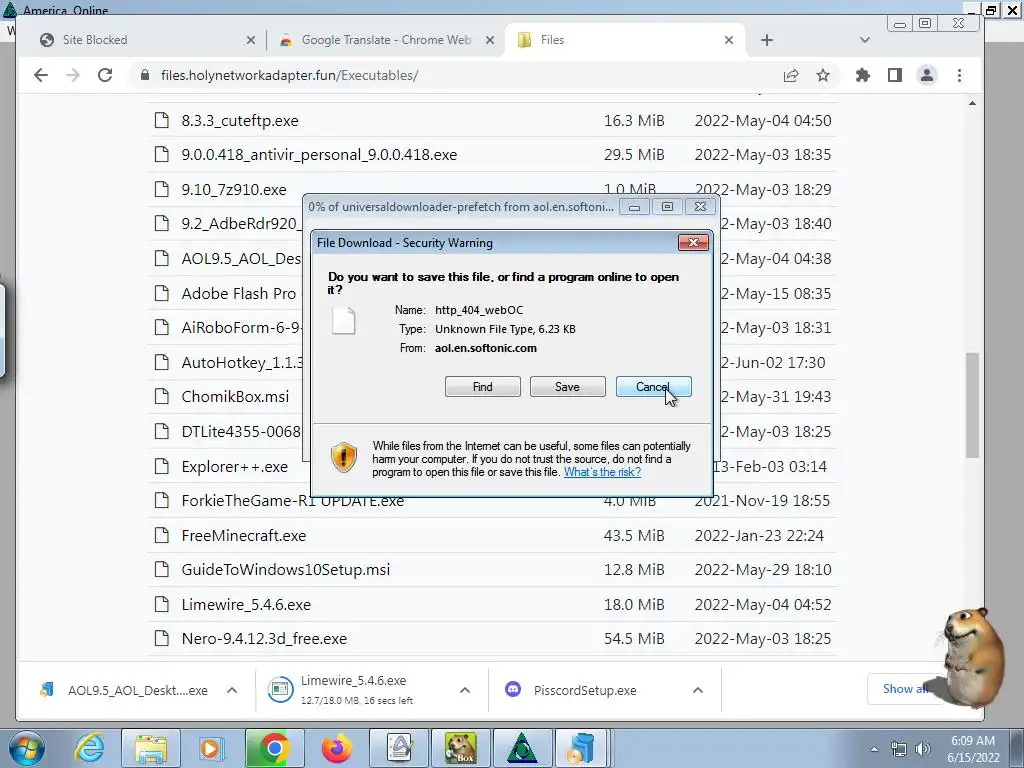Open Nero-9.4.12.3d_free.exe file link
The height and width of the screenshot is (768, 1024).
(x=264, y=638)
